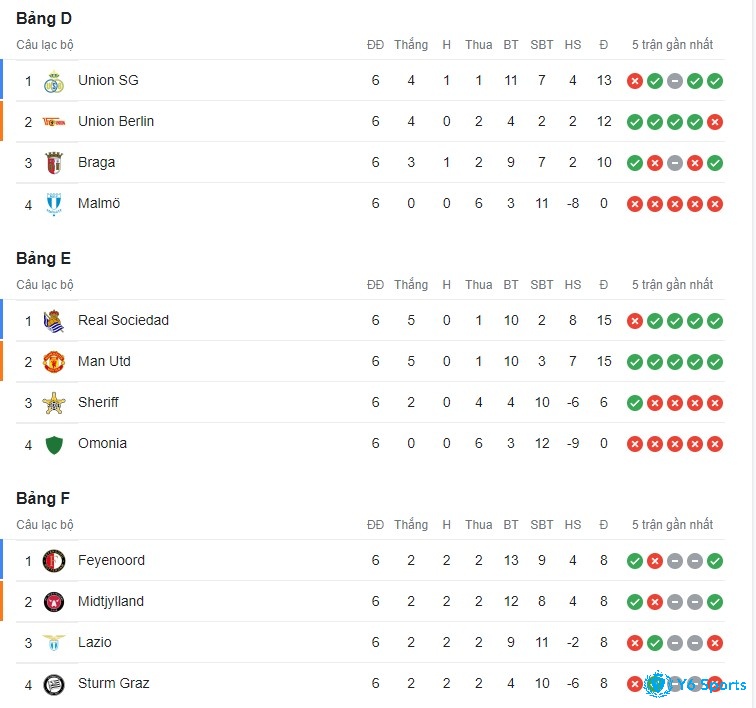
Task: Click Union Berlin's last red loss indicator
Action: click(x=715, y=122)
